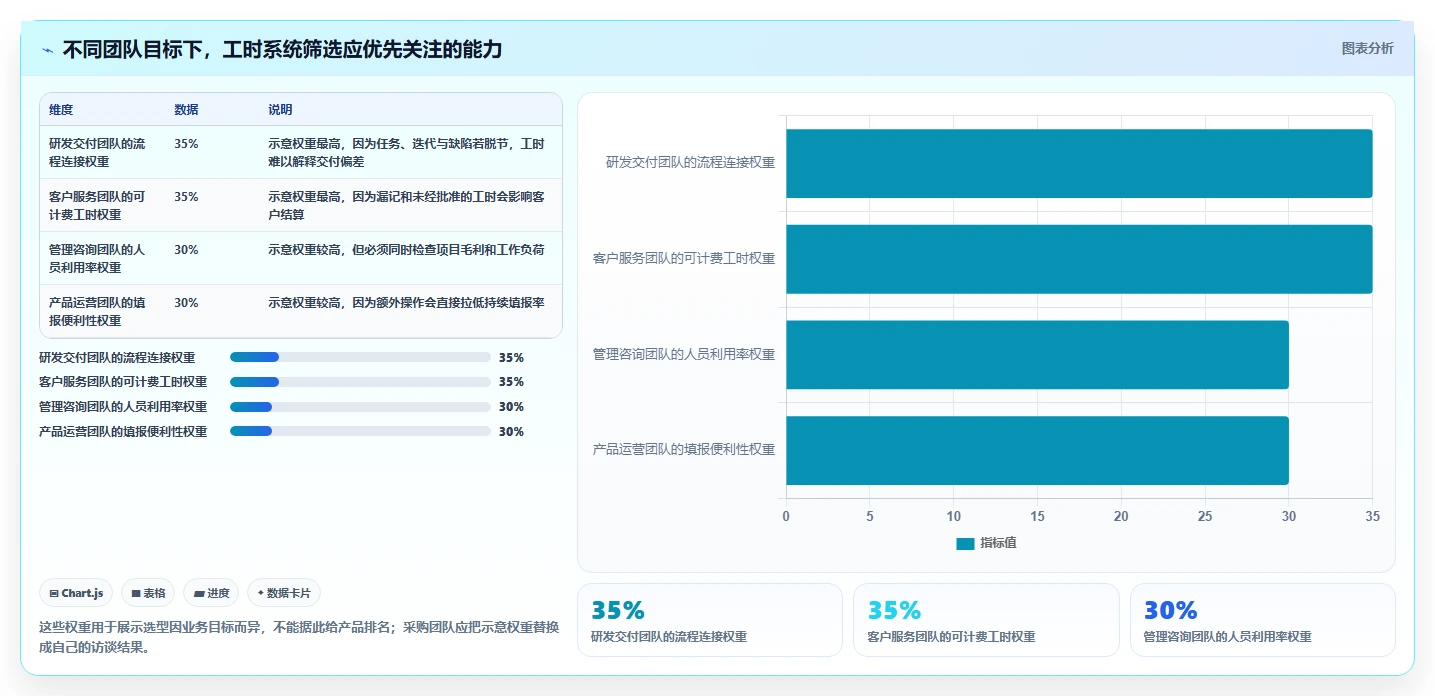Click the lightning icon beside the page title

47,49
